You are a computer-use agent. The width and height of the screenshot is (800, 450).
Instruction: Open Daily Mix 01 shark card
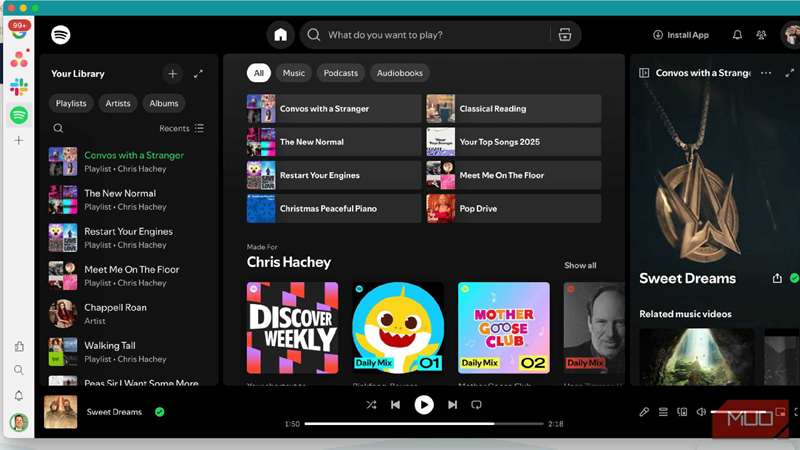(398, 328)
